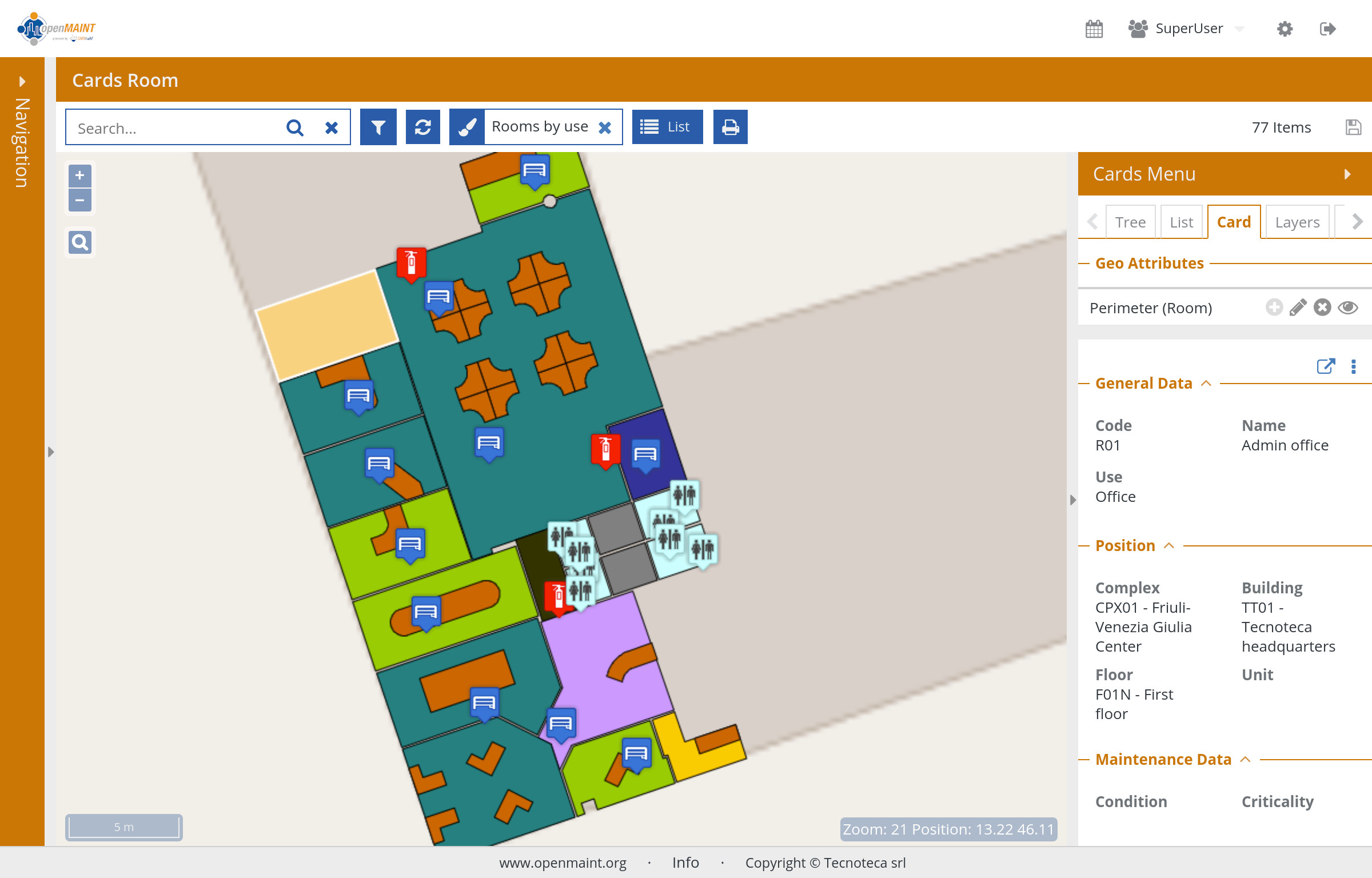Viewport: 1372px width, 878px height.
Task: Open the SuperUser dropdown menu
Action: 1189,29
